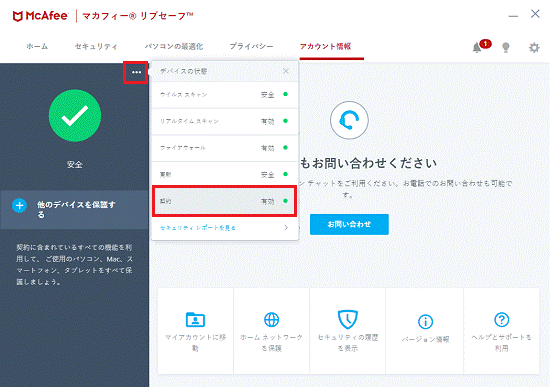Switch to the ホーム tab
The height and width of the screenshot is (387, 550).
point(37,46)
